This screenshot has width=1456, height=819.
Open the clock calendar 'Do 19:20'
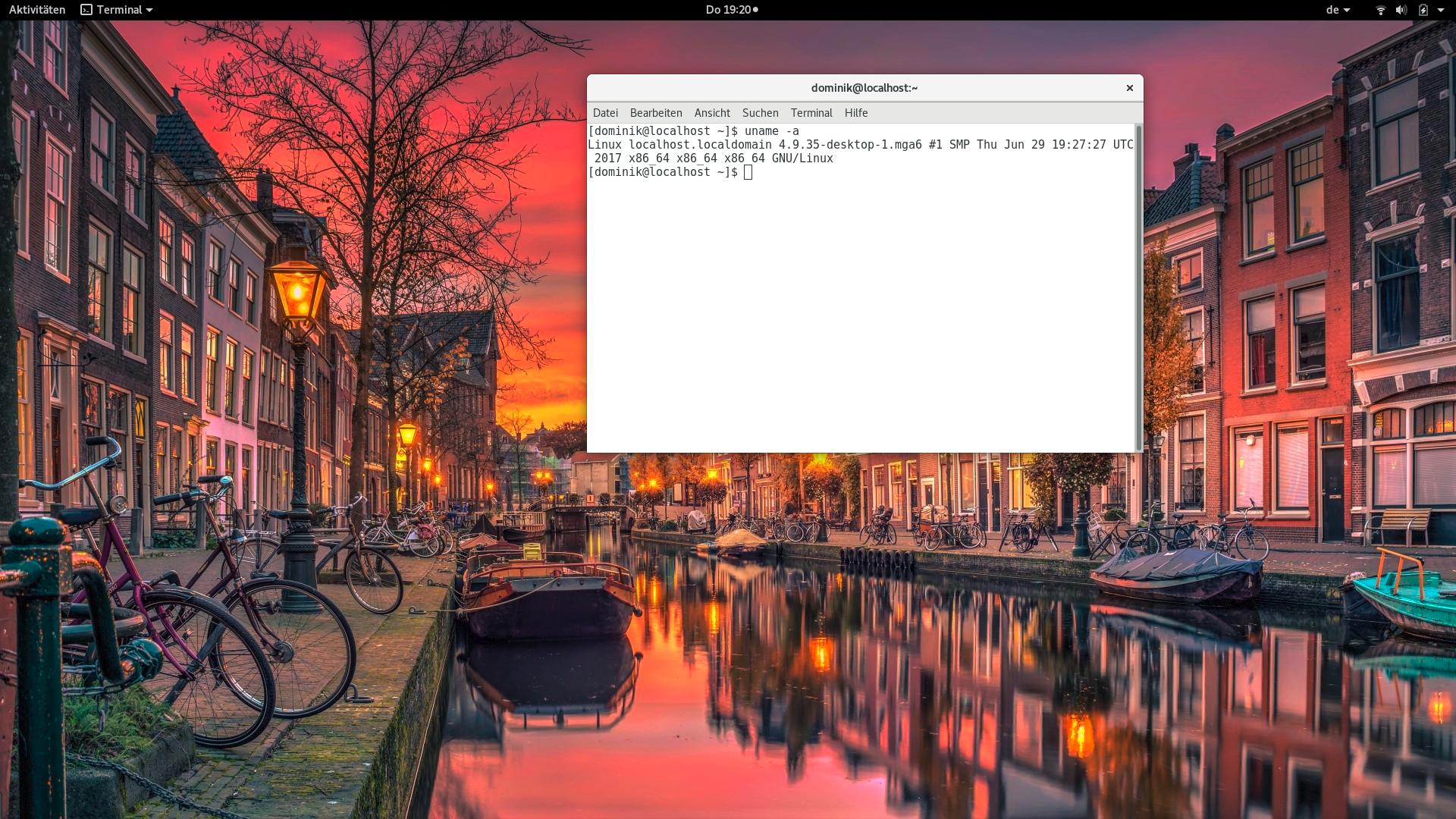728,10
